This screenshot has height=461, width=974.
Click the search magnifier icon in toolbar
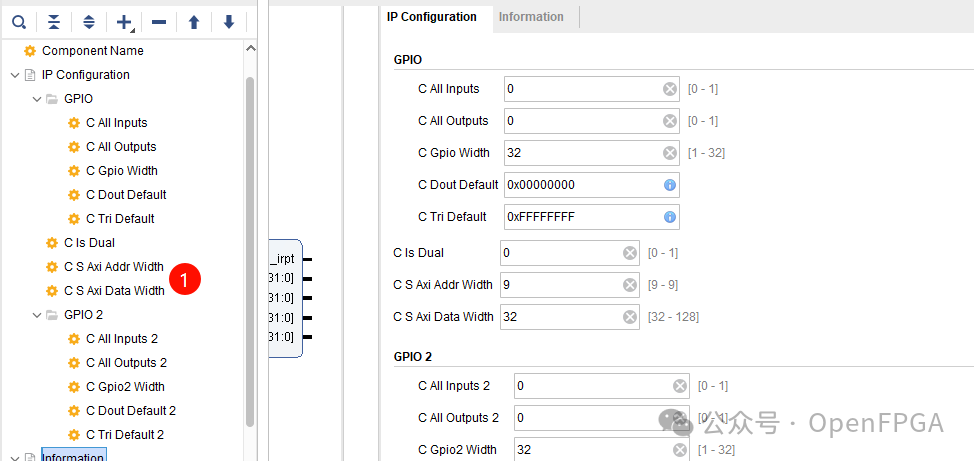[x=19, y=23]
